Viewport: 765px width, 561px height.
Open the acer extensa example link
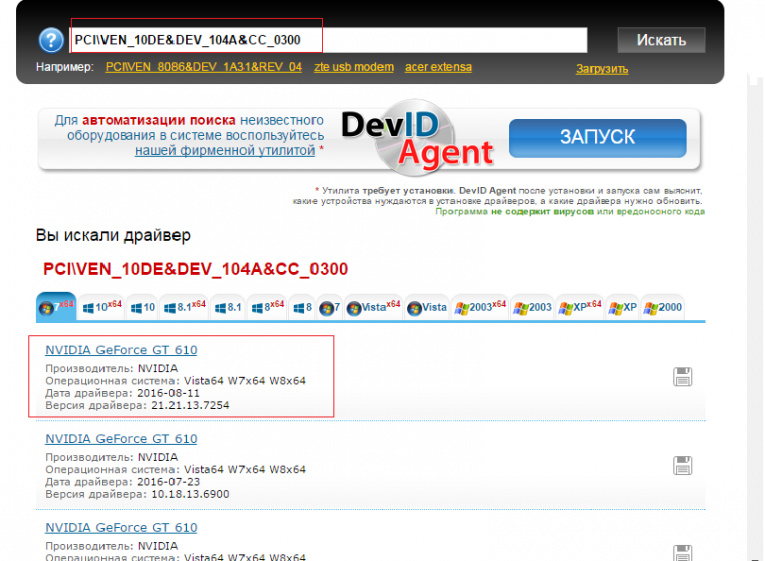click(x=438, y=67)
